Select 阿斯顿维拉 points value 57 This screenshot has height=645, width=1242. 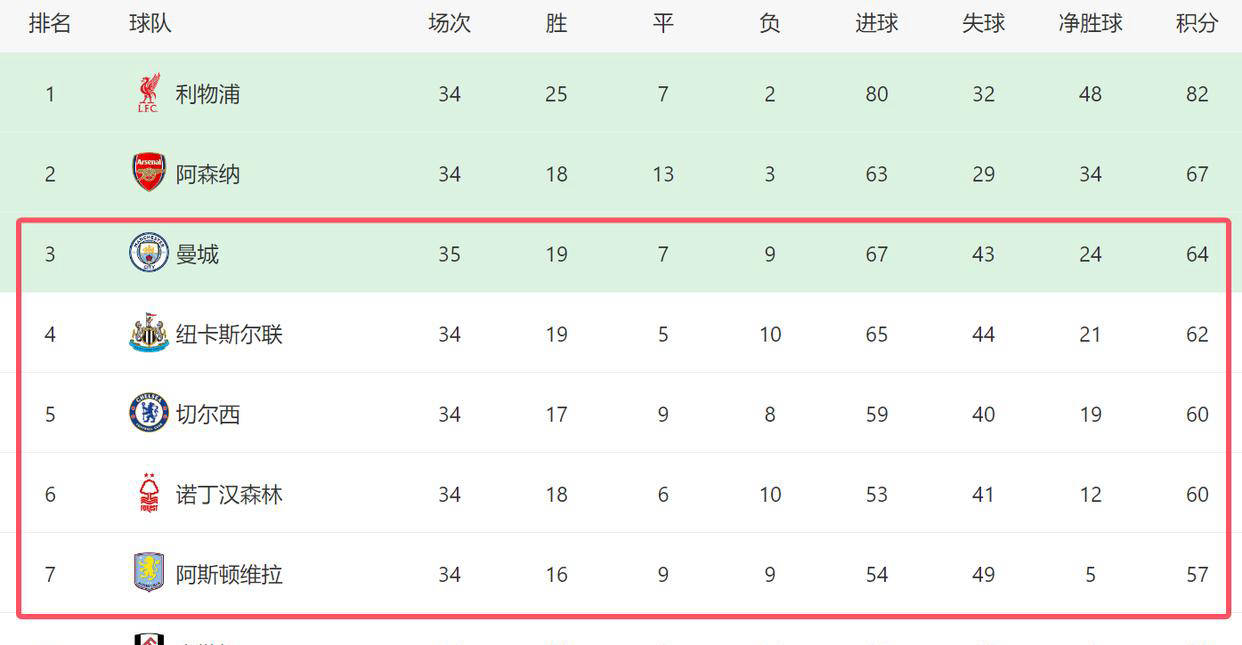point(1197,574)
